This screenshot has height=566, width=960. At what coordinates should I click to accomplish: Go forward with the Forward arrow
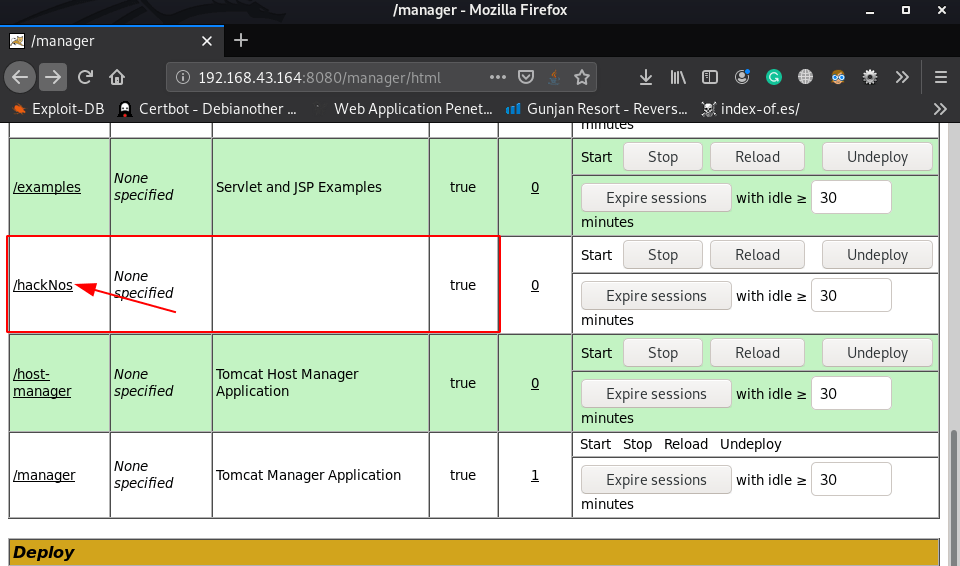(53, 77)
